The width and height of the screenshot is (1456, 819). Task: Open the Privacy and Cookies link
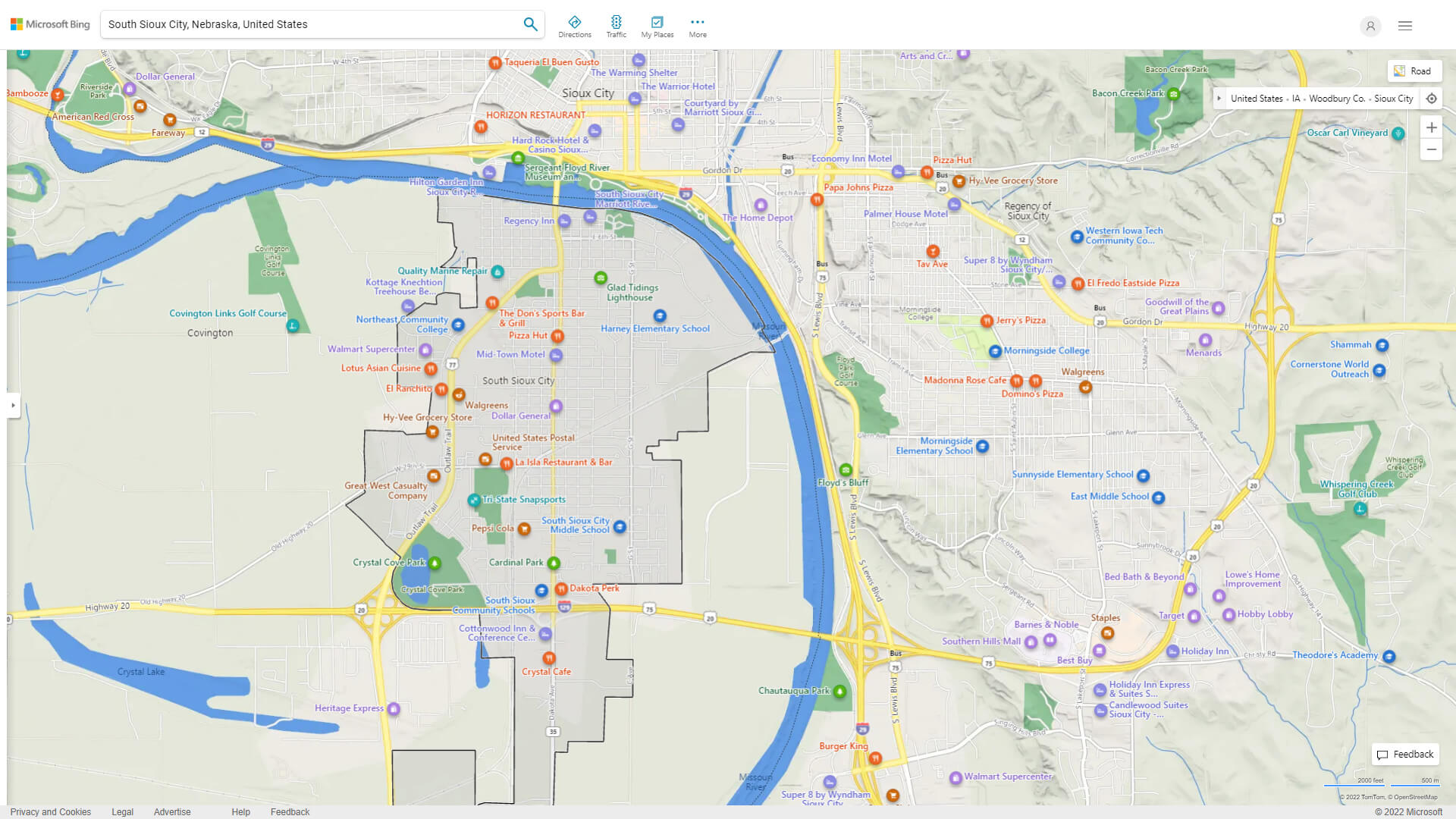50,811
